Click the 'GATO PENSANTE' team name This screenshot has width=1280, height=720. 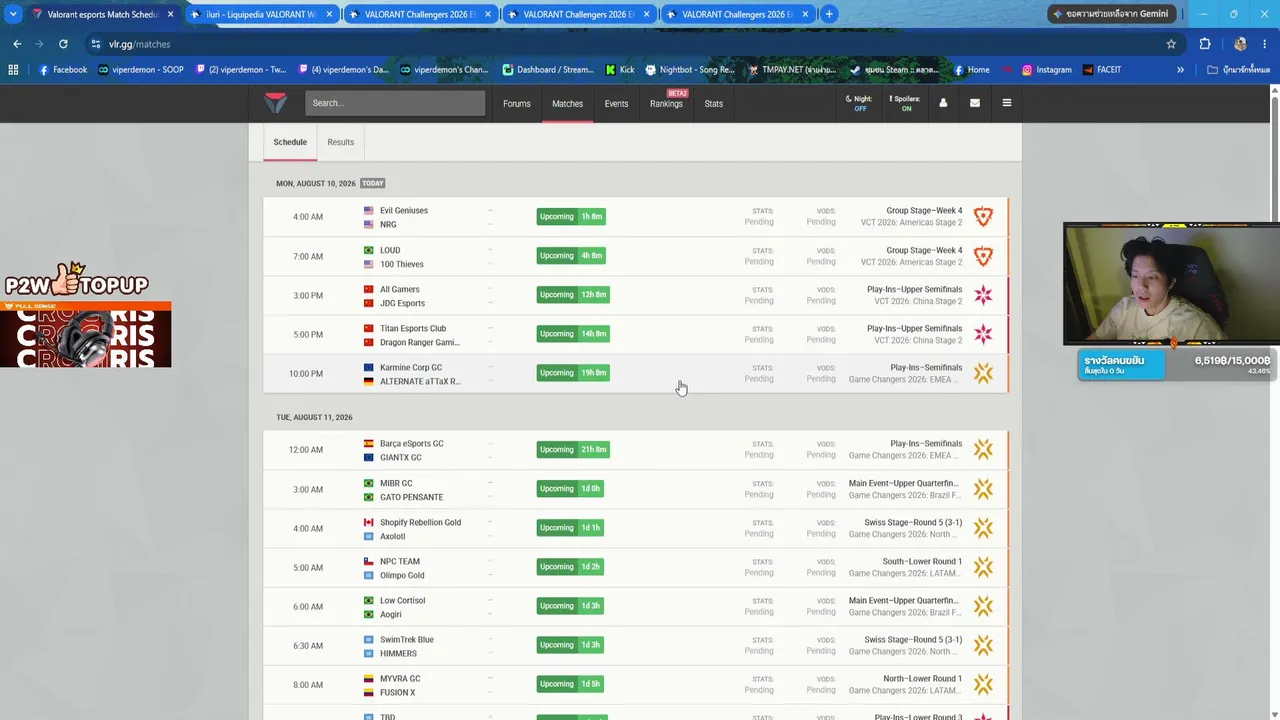coord(411,497)
